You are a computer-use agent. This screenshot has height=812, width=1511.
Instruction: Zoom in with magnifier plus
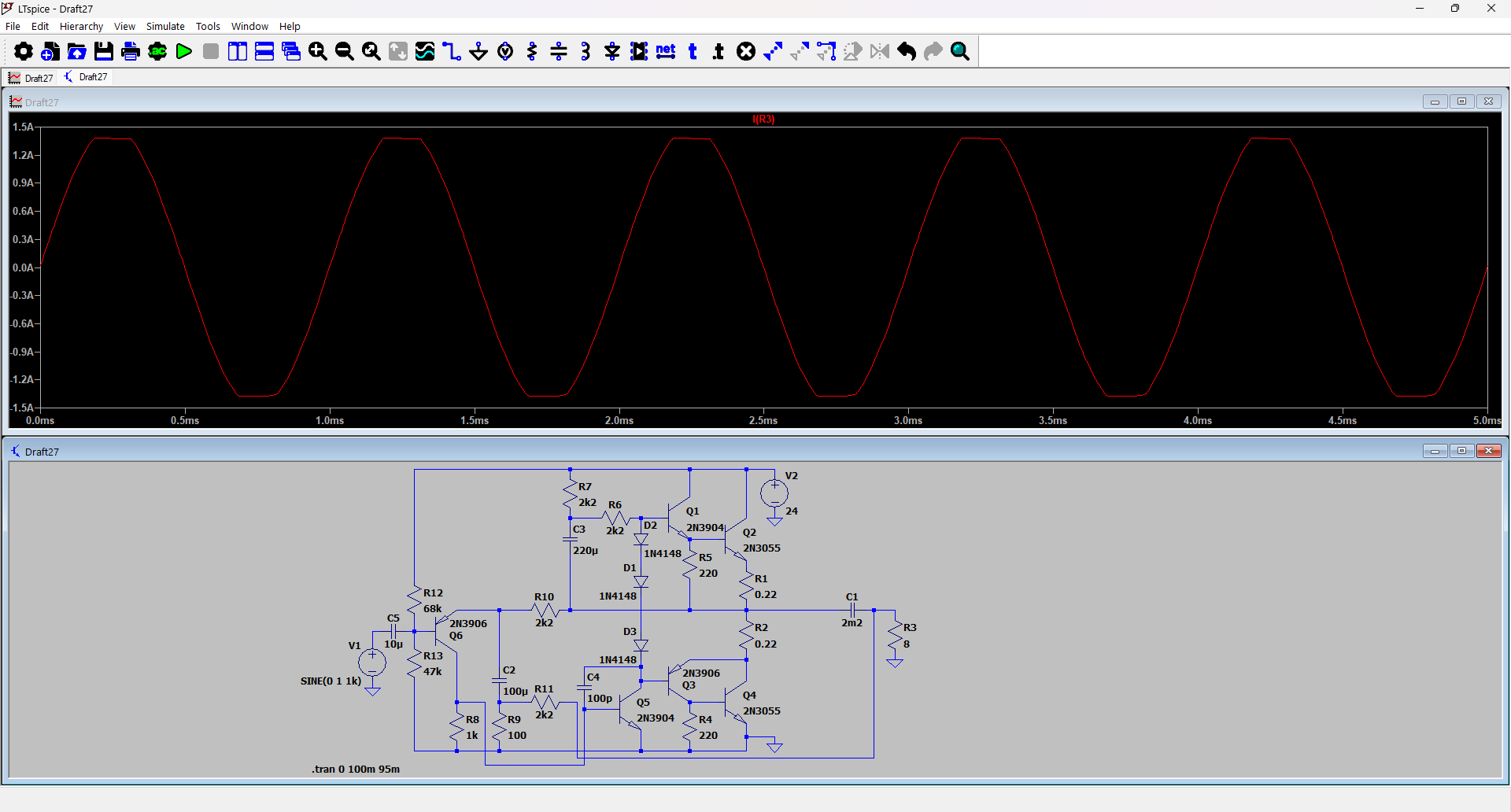click(318, 52)
